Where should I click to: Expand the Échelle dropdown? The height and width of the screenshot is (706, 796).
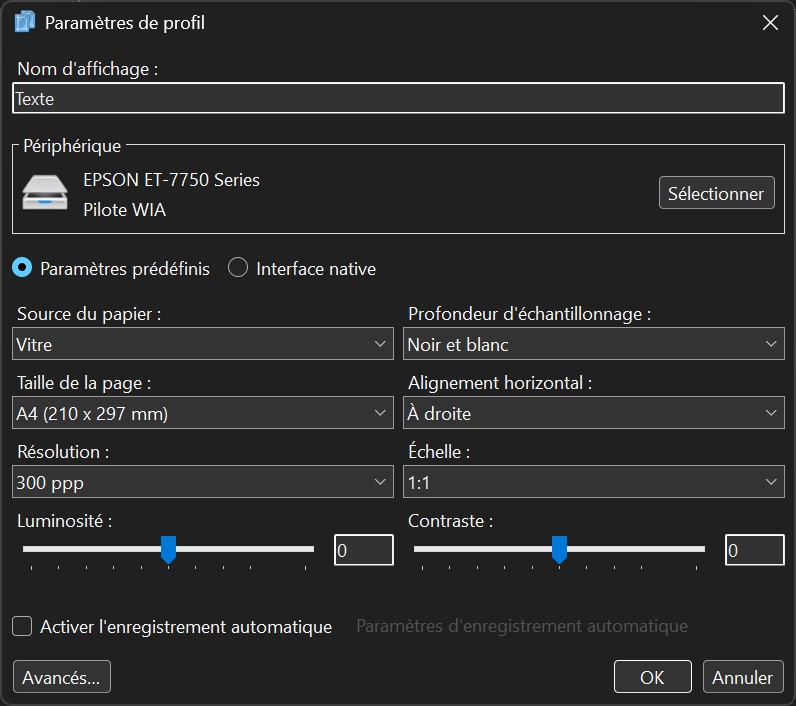pos(594,482)
